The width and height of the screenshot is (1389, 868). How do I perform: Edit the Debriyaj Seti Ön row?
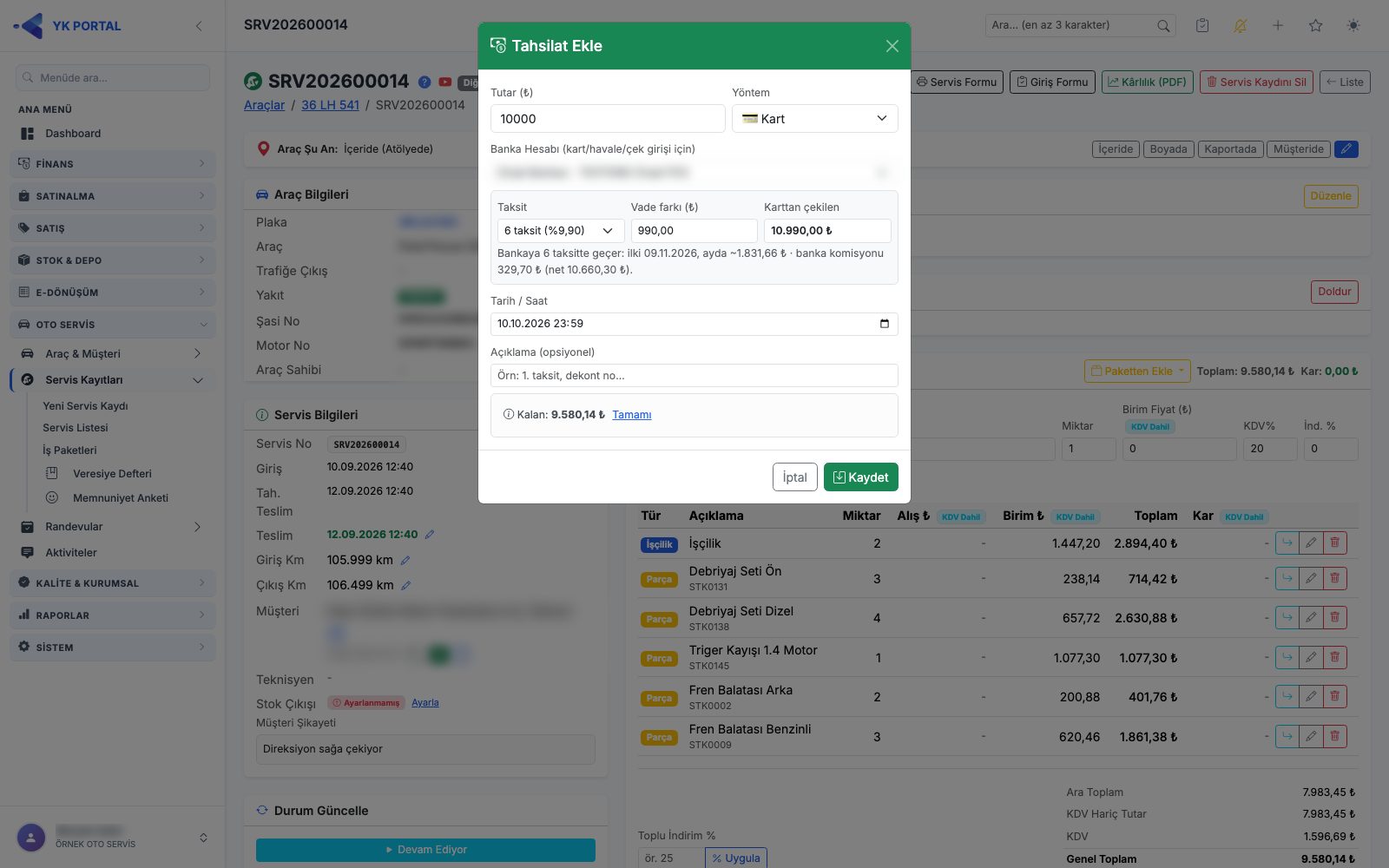1311,579
